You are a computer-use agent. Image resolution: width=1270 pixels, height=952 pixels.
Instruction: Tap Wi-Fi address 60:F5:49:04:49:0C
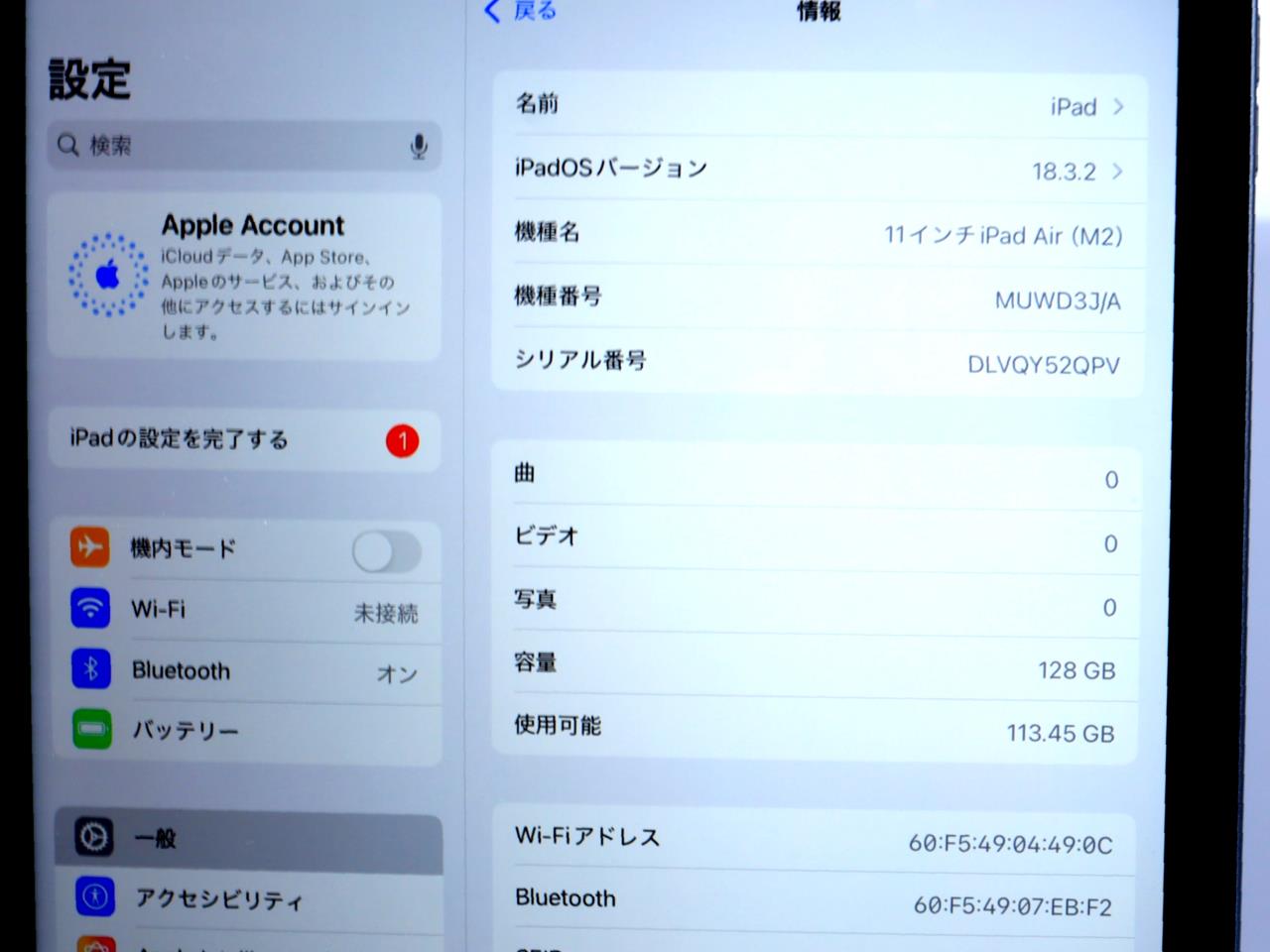[1010, 845]
